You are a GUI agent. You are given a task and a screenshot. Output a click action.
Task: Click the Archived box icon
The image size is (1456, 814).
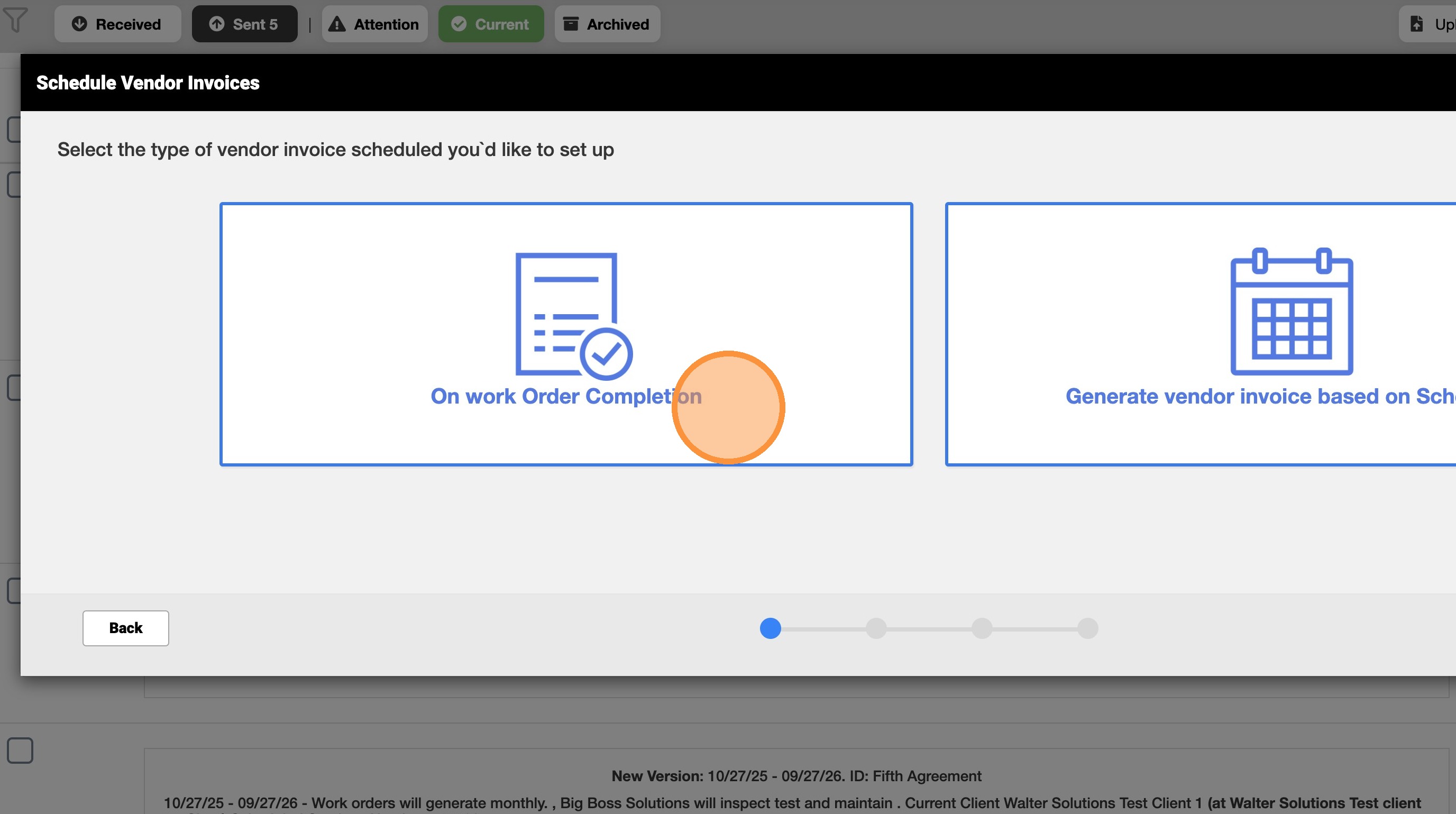pos(571,24)
